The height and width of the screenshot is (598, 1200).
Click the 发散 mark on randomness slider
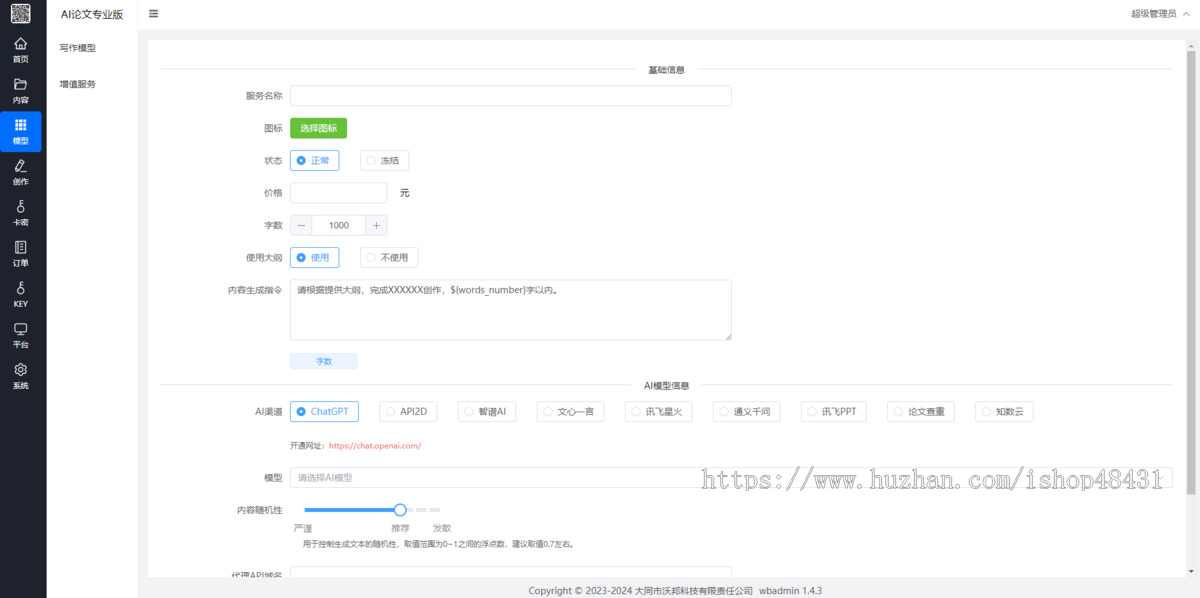point(441,528)
